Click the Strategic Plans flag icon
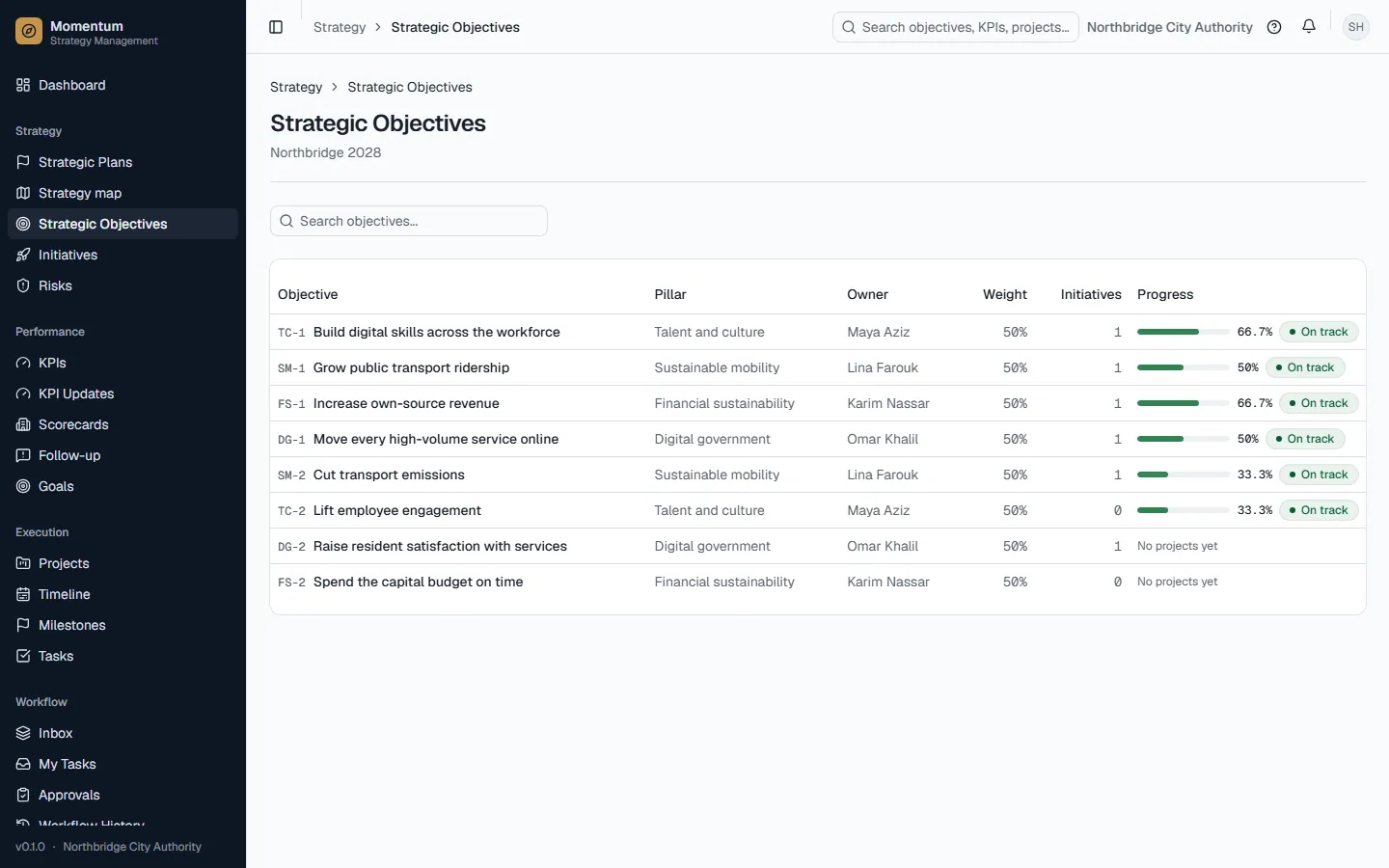The image size is (1389, 868). tap(23, 162)
